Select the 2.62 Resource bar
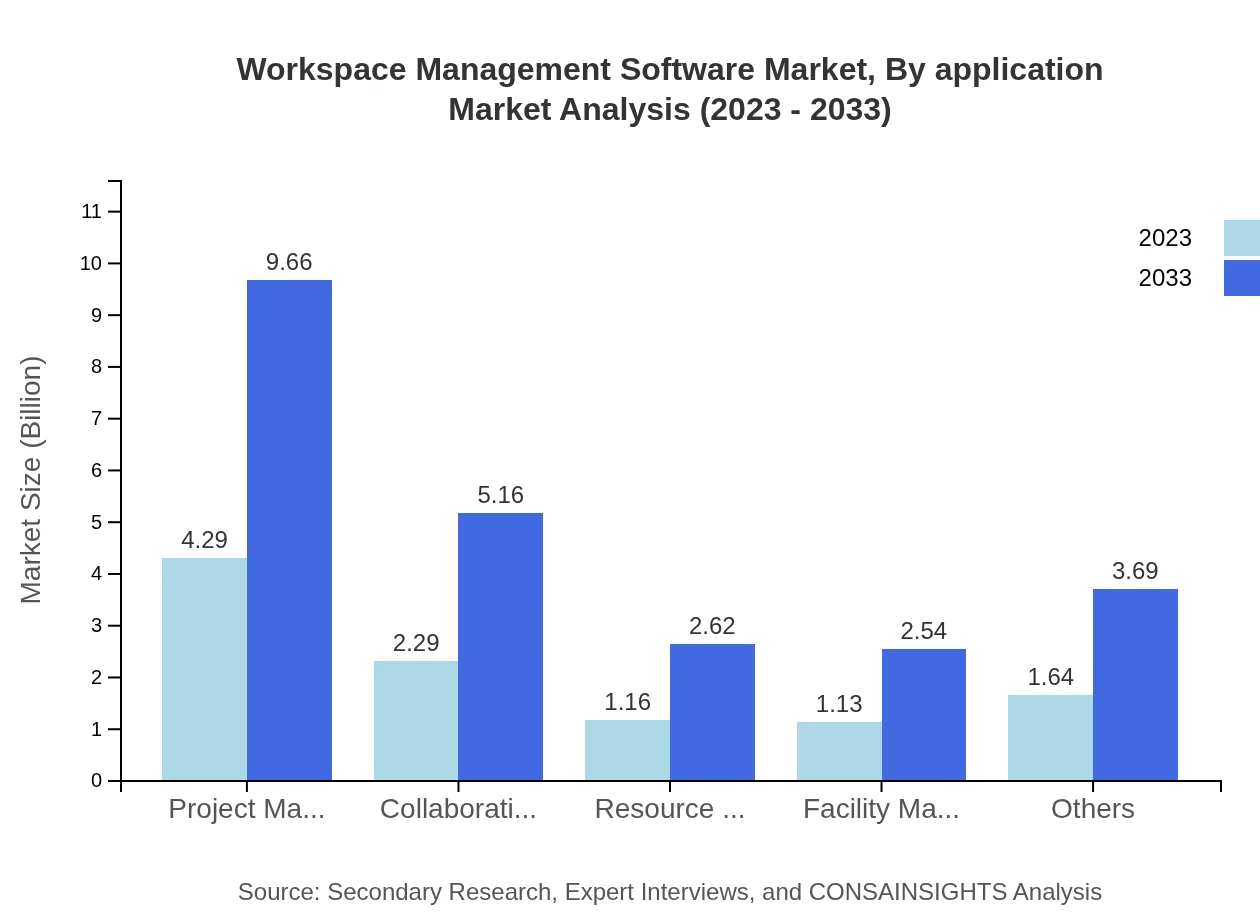This screenshot has height=920, width=1260. [x=712, y=710]
